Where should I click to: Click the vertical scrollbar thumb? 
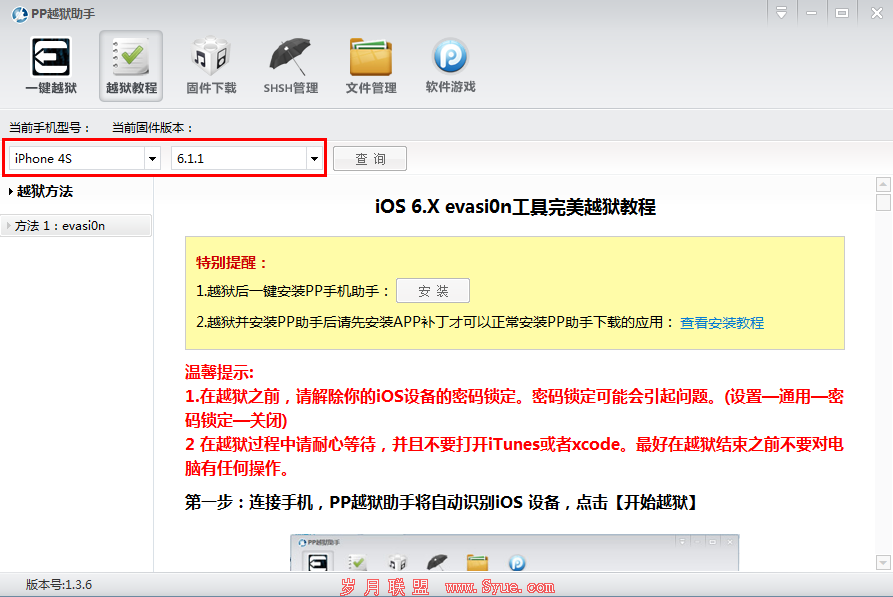(x=883, y=202)
